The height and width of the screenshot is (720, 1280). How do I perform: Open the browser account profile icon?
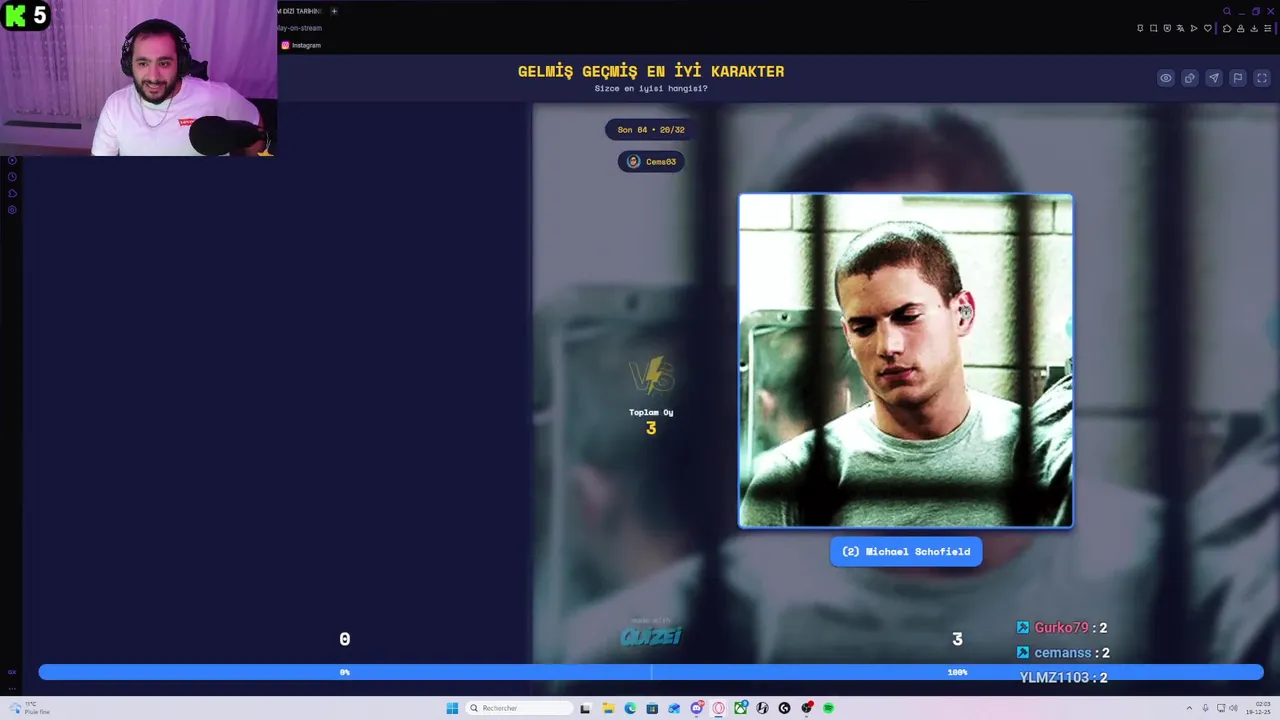click(x=1241, y=28)
